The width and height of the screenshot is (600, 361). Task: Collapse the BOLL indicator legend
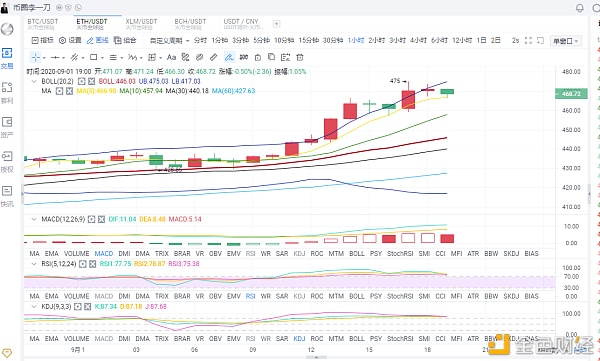click(34, 82)
